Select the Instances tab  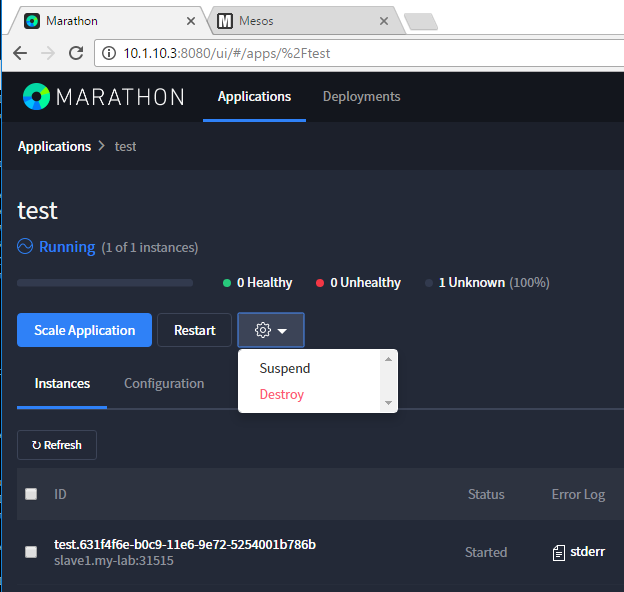[62, 383]
